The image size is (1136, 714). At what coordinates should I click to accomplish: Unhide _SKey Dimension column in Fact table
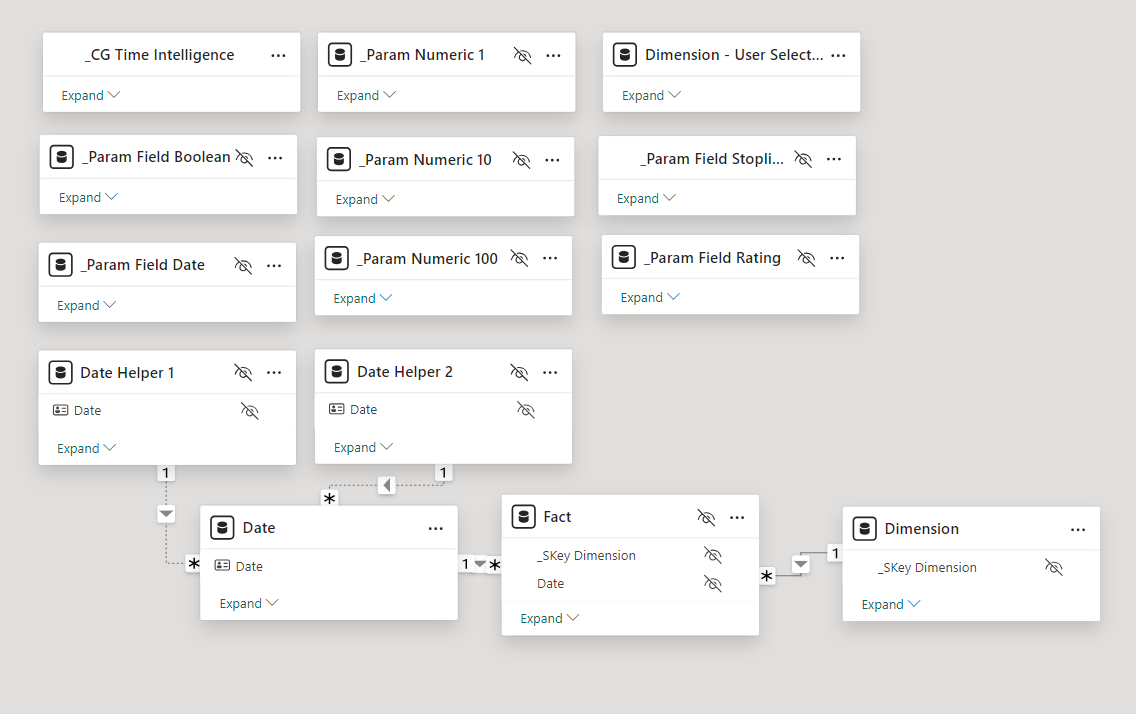(x=713, y=555)
